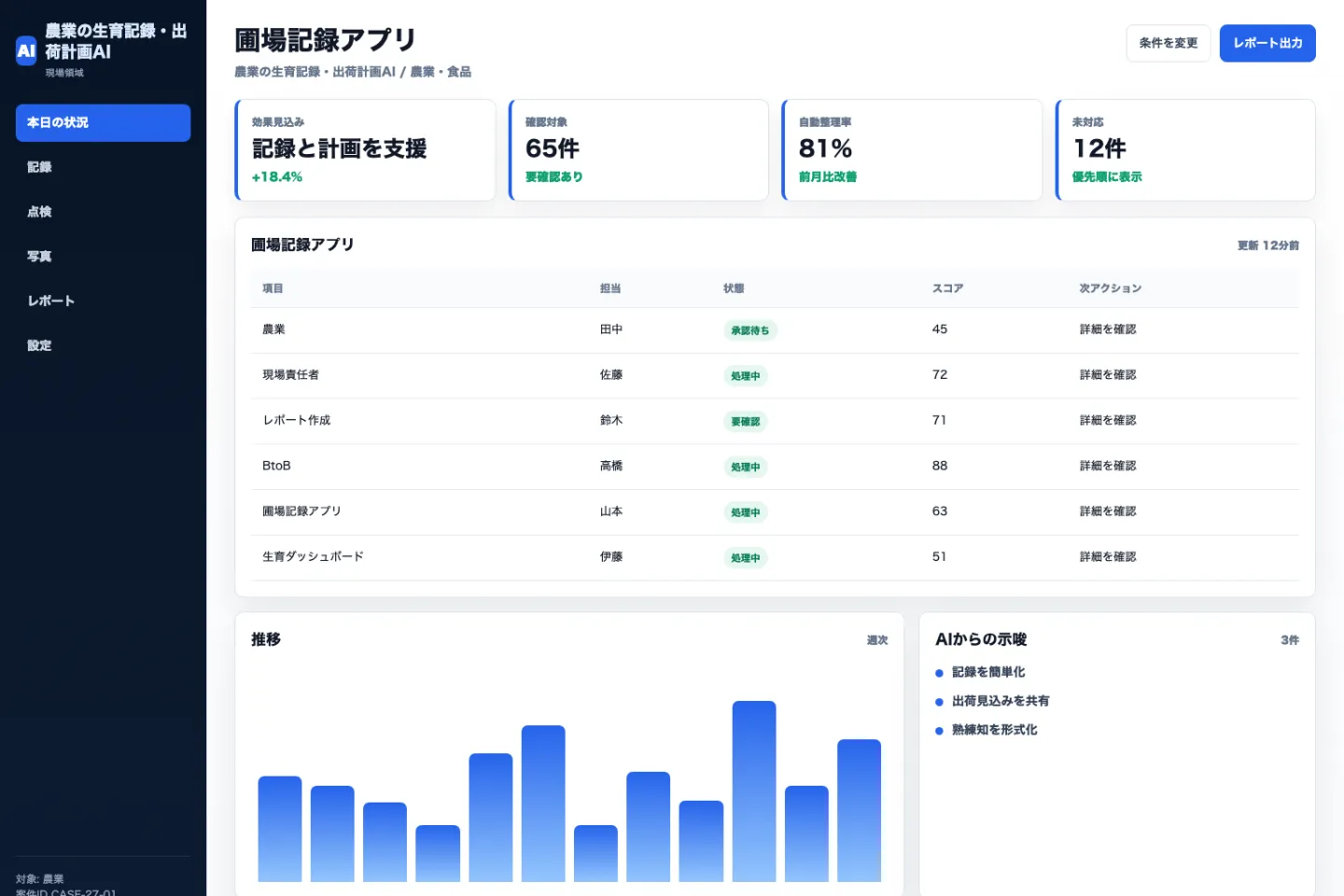Open 詳細を確認 for the 現場責任者 row
The width and height of the screenshot is (1344, 896).
click(x=1108, y=375)
